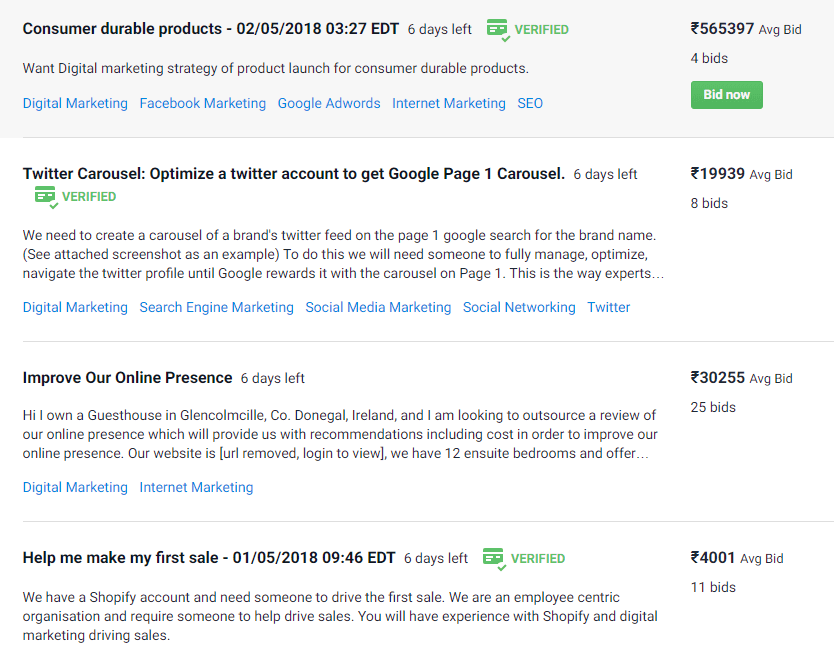Viewport: 834px width, 656px height.
Task: Click the green Bid now button
Action: pos(727,95)
